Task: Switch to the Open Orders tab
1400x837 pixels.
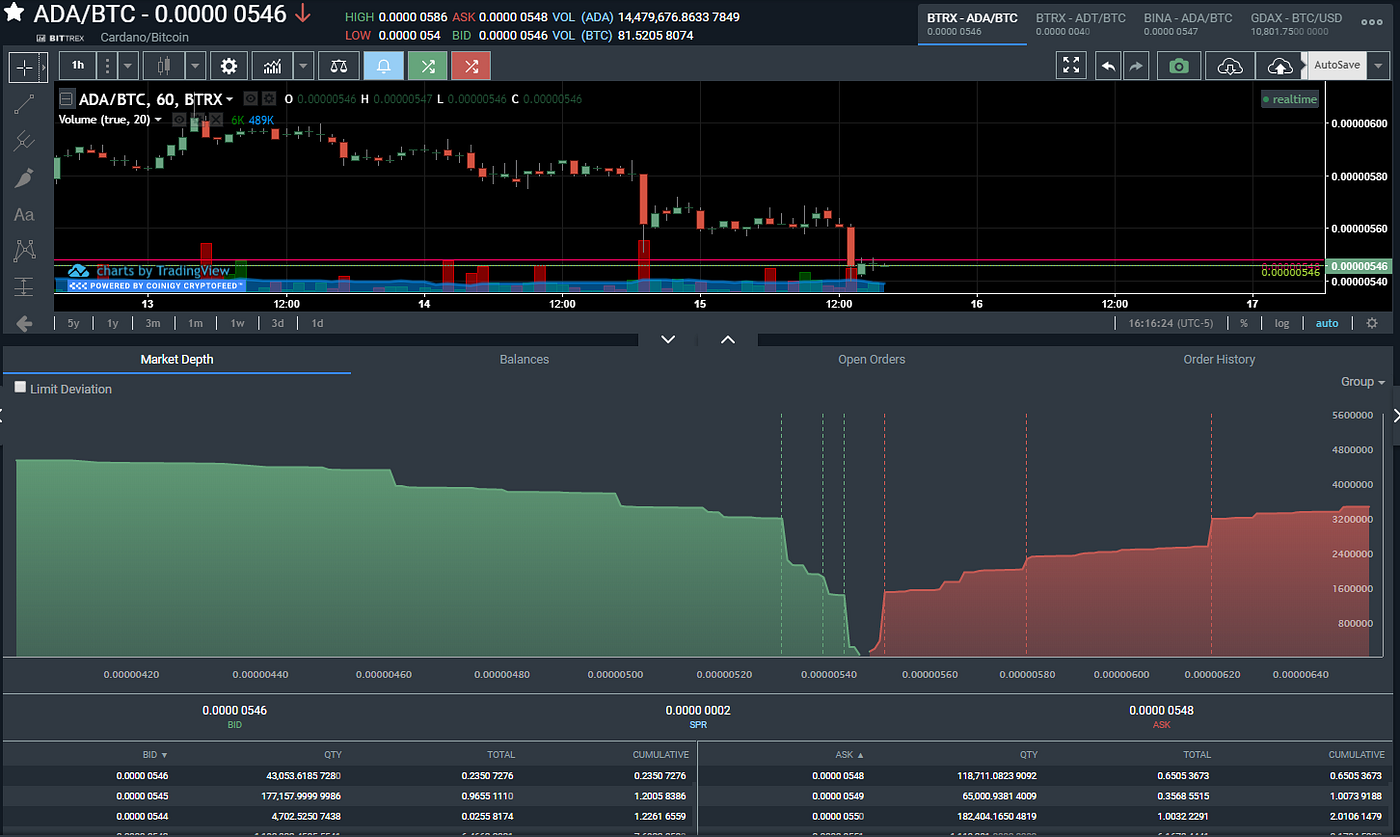Action: tap(871, 360)
